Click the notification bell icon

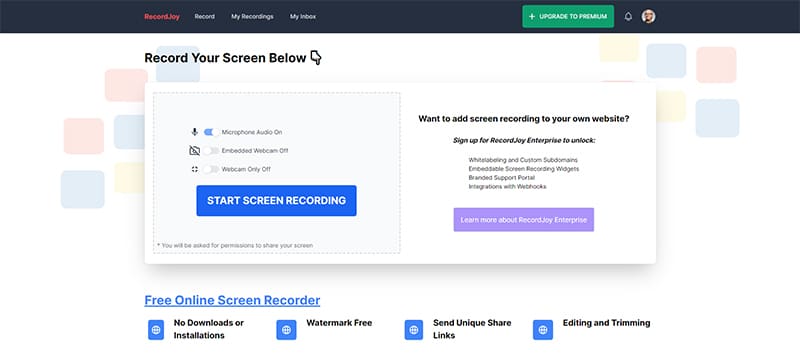[x=628, y=16]
